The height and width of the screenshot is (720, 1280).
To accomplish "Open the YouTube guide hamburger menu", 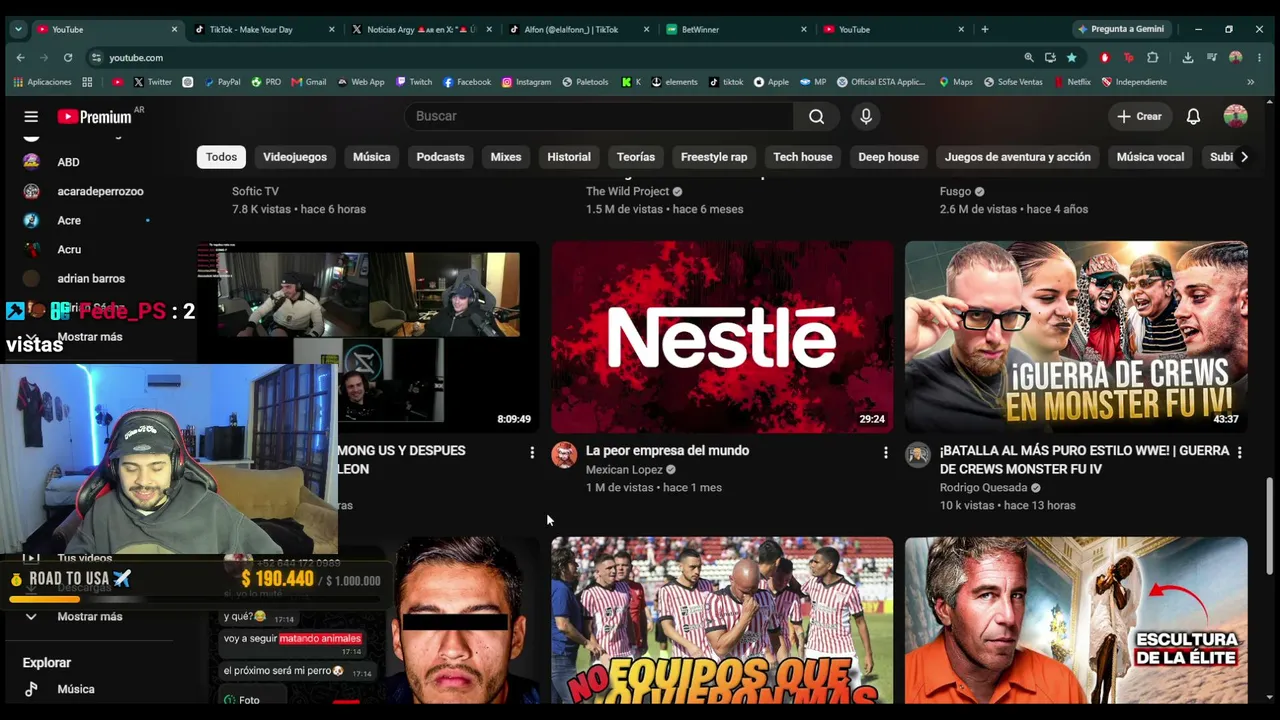I will tap(31, 117).
